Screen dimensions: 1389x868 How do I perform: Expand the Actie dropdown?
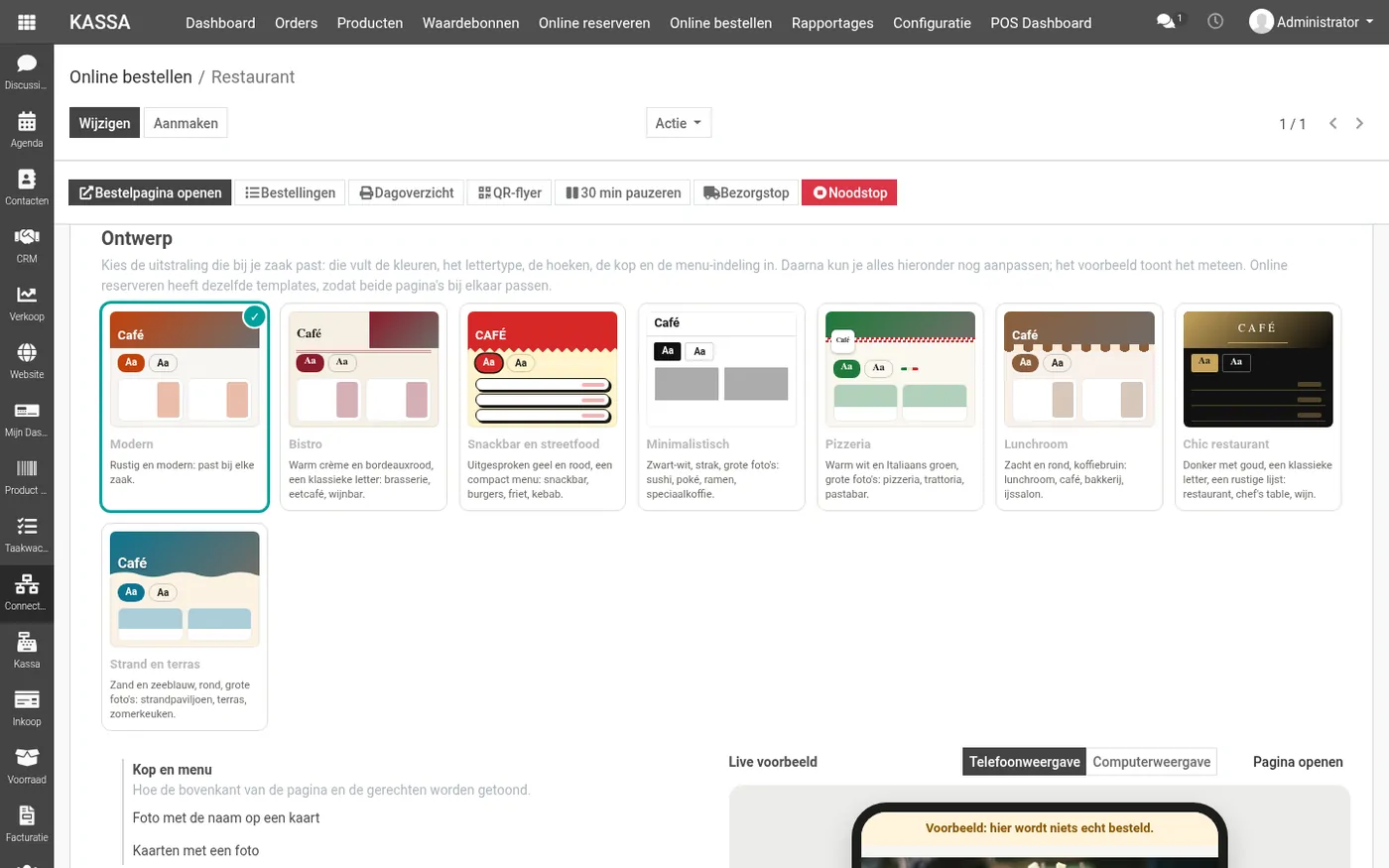pos(679,123)
